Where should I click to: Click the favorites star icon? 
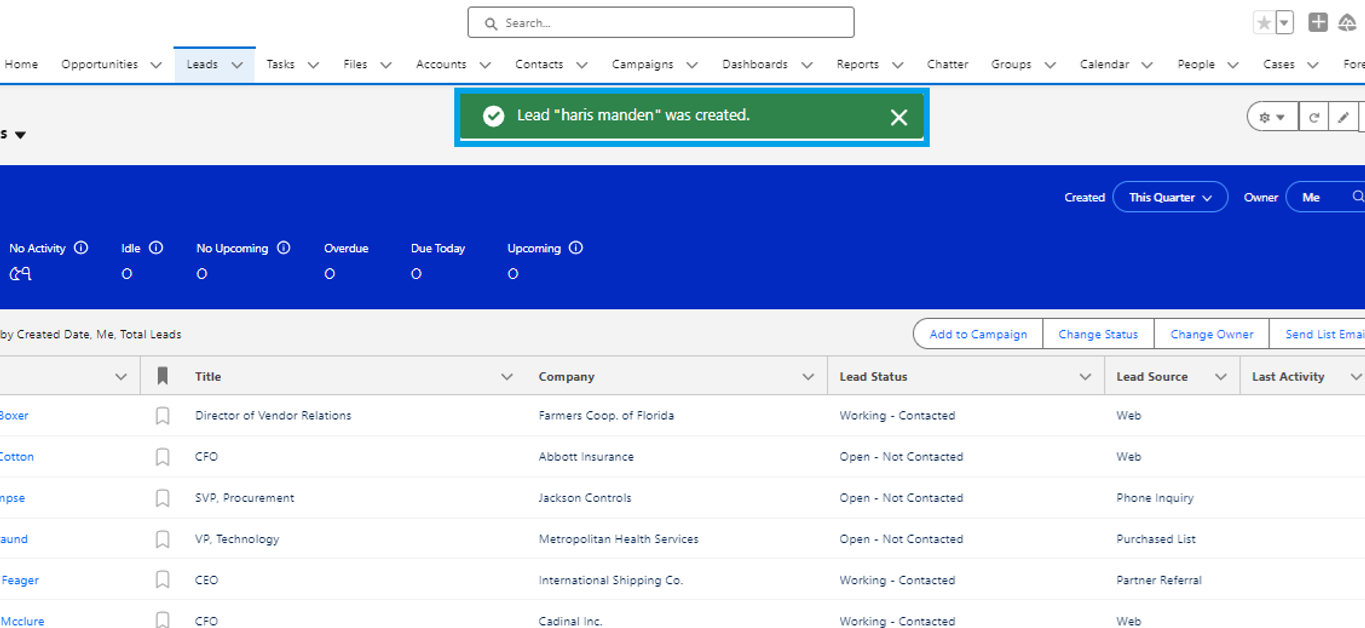(1262, 21)
